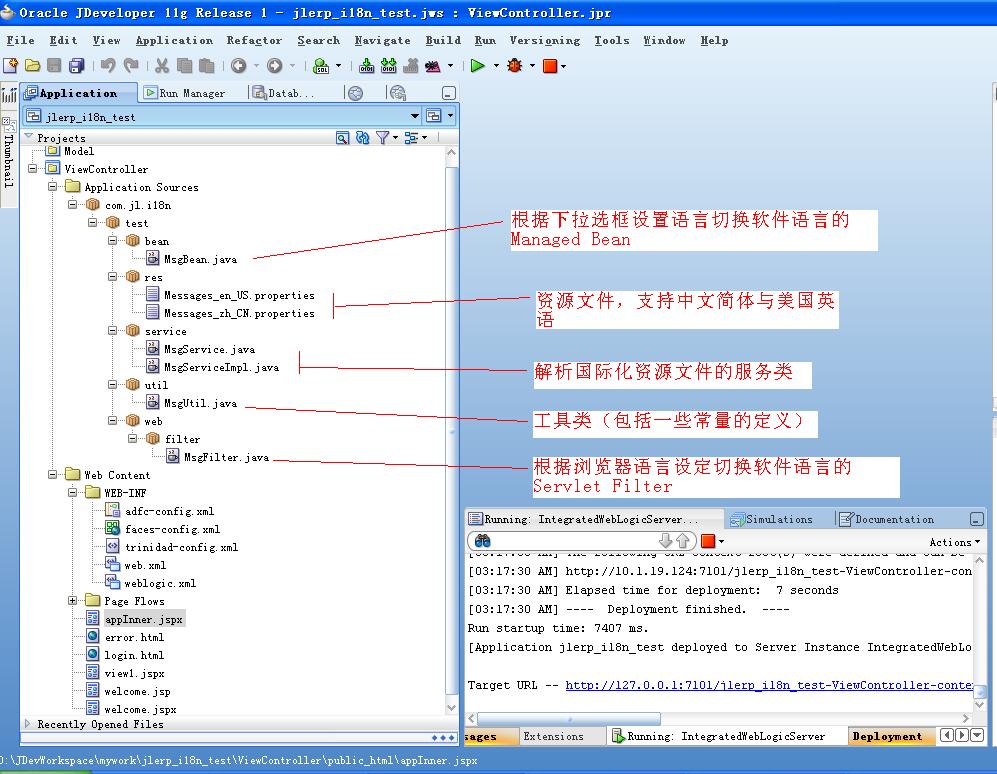Select MsgServiceImpl.java in the tree
Screen dimensions: 997x774
tap(221, 367)
